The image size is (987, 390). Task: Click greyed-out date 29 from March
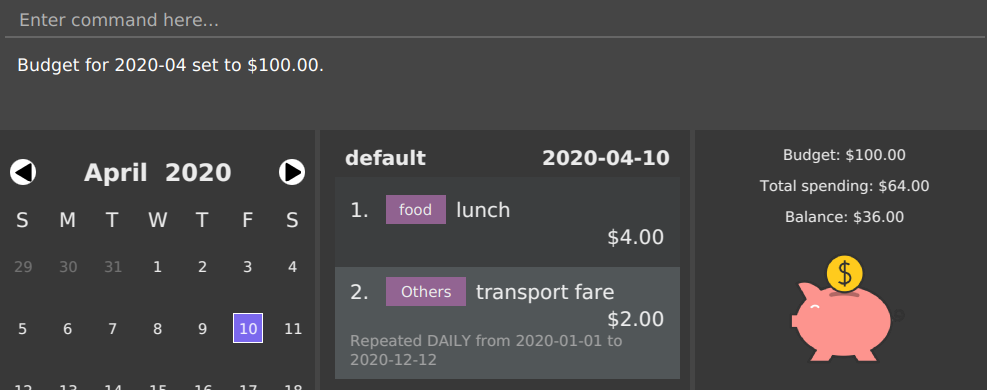pos(23,267)
